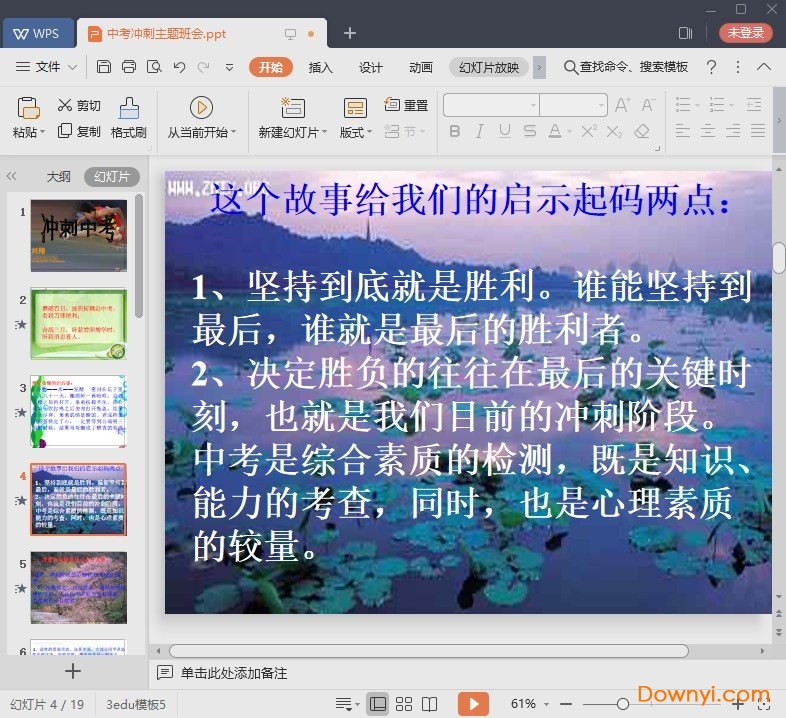Expand the New Slide (新建幻灯片) dropdown
The width and height of the screenshot is (786, 718).
pyautogui.click(x=291, y=132)
